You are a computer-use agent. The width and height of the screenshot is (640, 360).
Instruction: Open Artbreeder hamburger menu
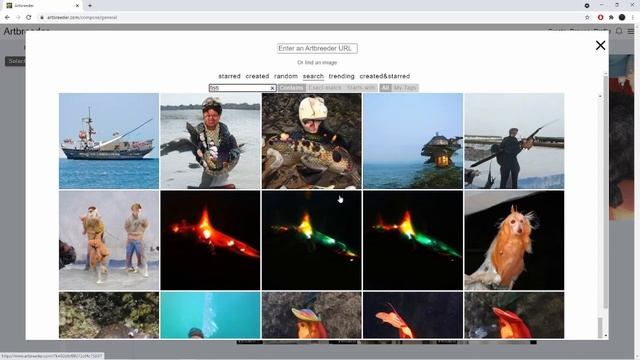[631, 31]
